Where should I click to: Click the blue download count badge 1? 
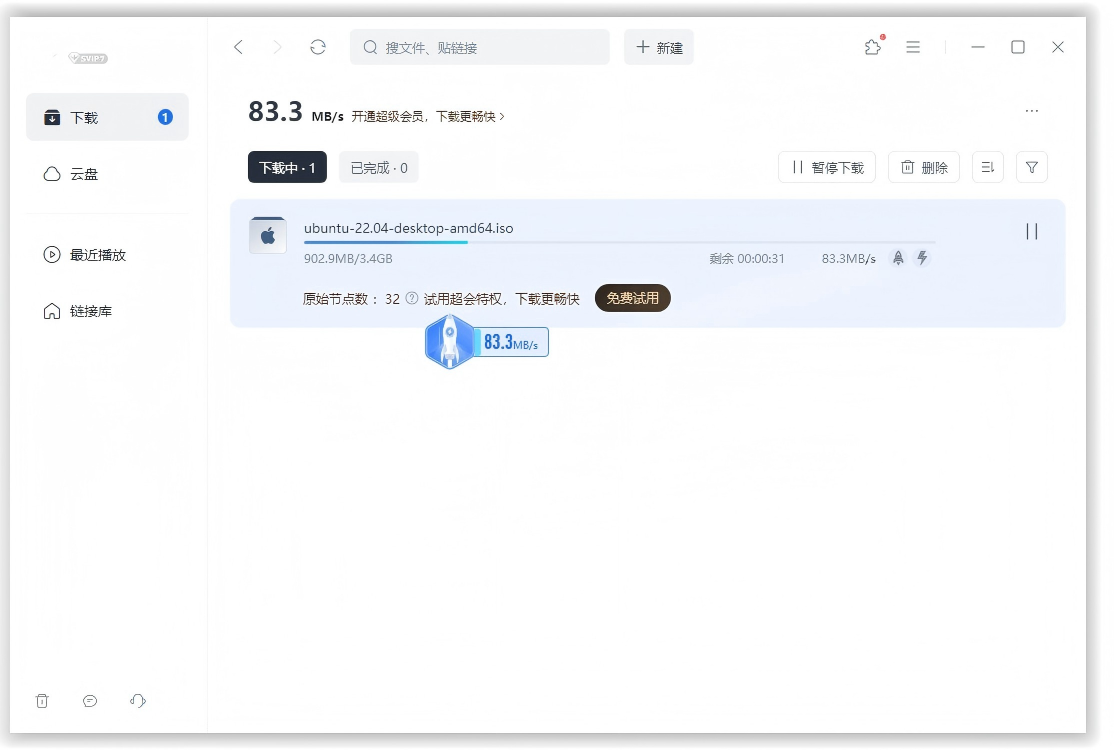[166, 117]
